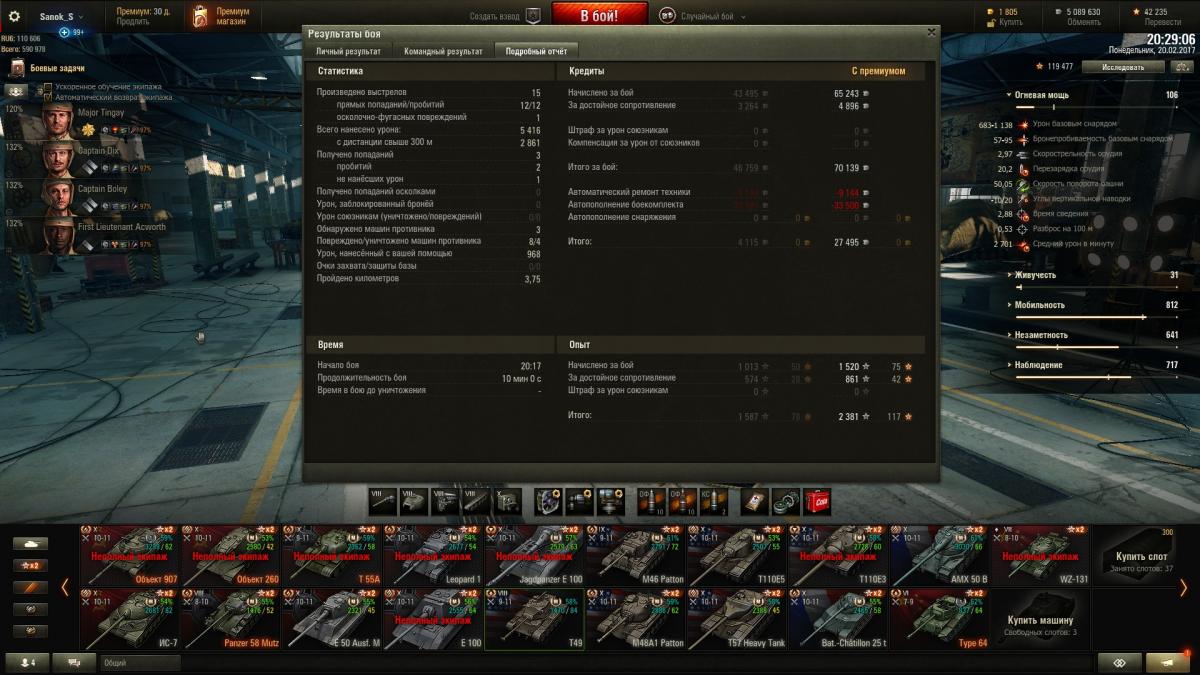Toggle the tank-type carousel filter button at top
Viewport: 1200px width, 675px height.
pyautogui.click(x=30, y=544)
